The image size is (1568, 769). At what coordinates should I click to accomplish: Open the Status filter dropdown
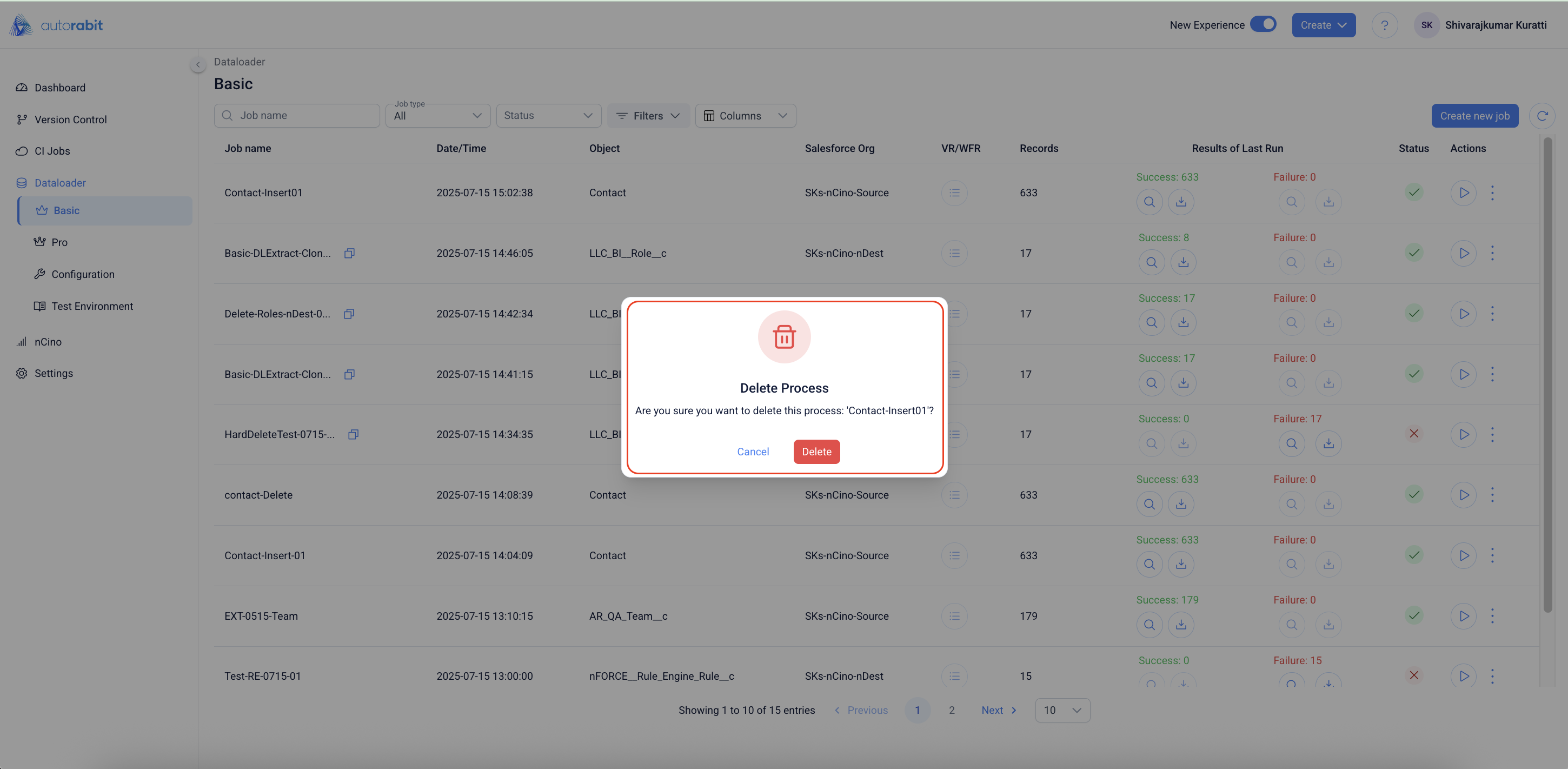pyautogui.click(x=548, y=116)
